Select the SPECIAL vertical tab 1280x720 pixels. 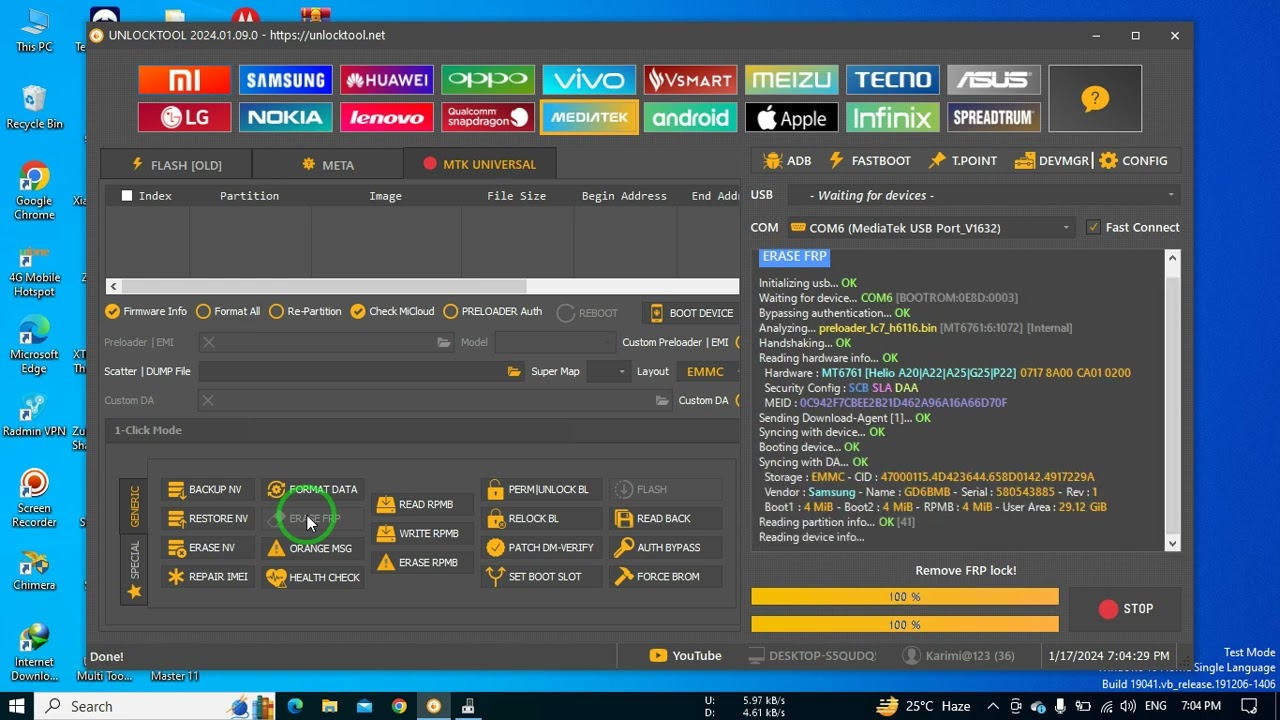tap(134, 570)
